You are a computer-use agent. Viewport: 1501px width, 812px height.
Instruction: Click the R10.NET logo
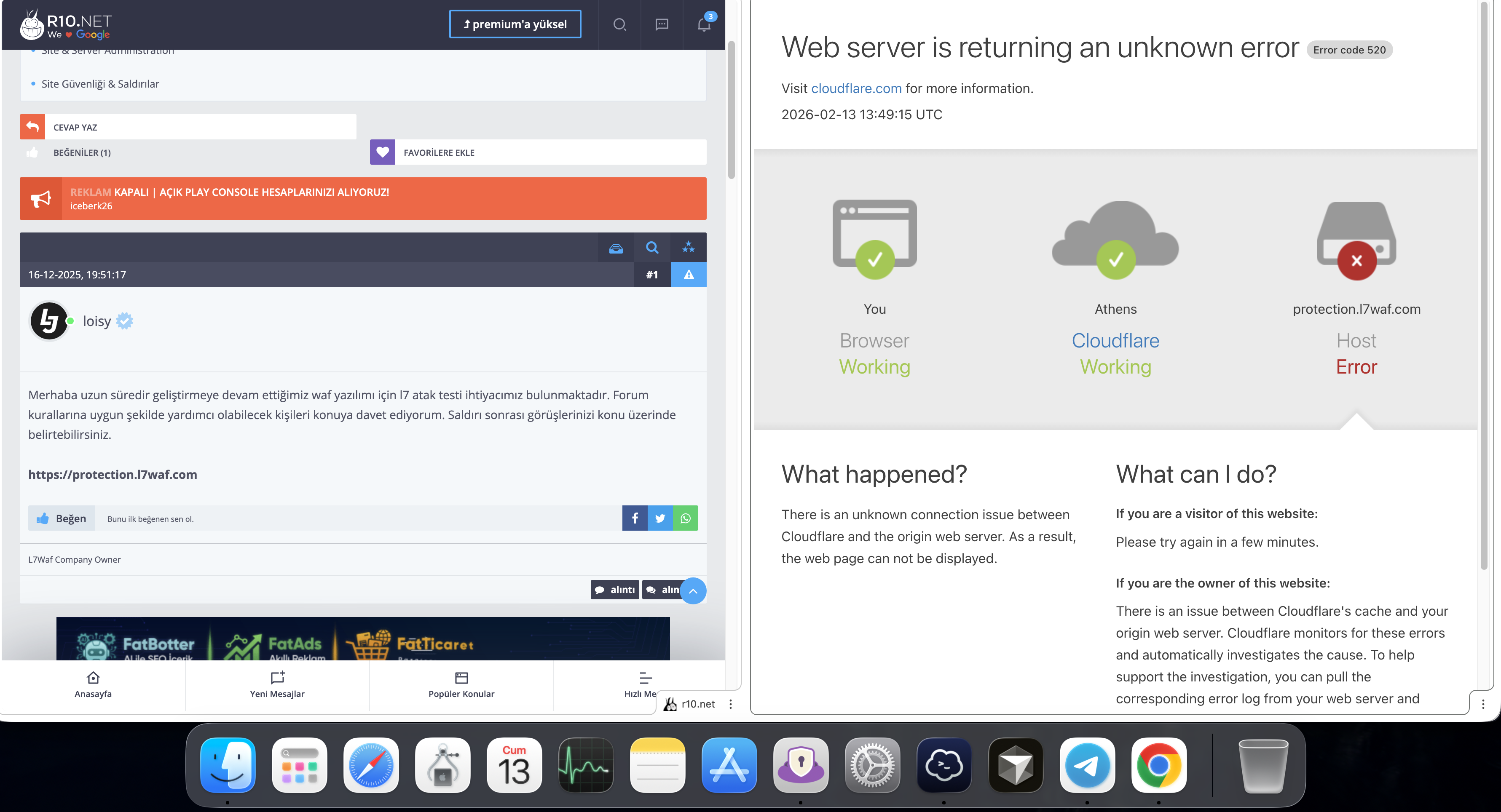(x=65, y=25)
